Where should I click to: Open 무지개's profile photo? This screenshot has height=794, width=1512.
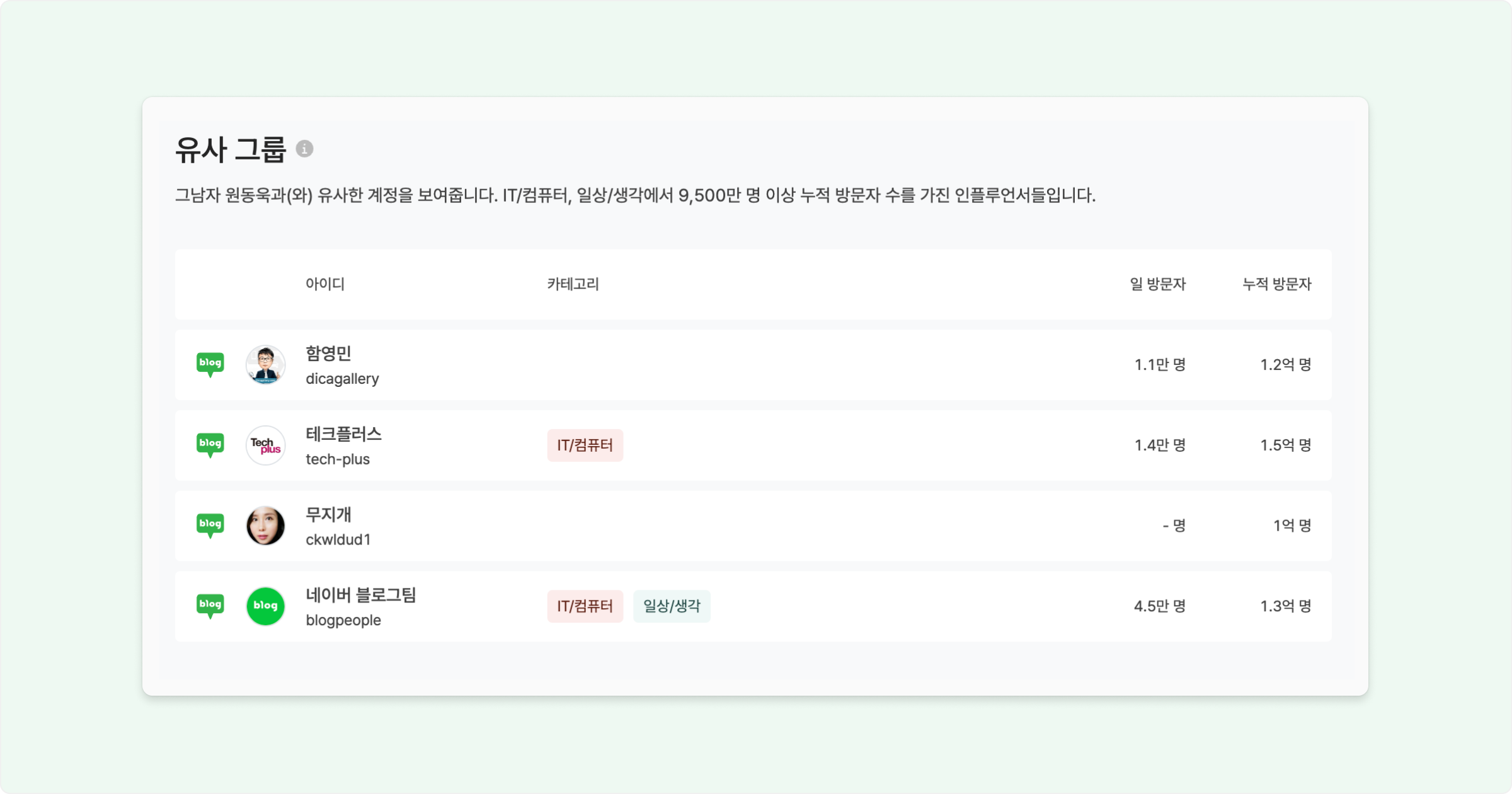(x=265, y=526)
